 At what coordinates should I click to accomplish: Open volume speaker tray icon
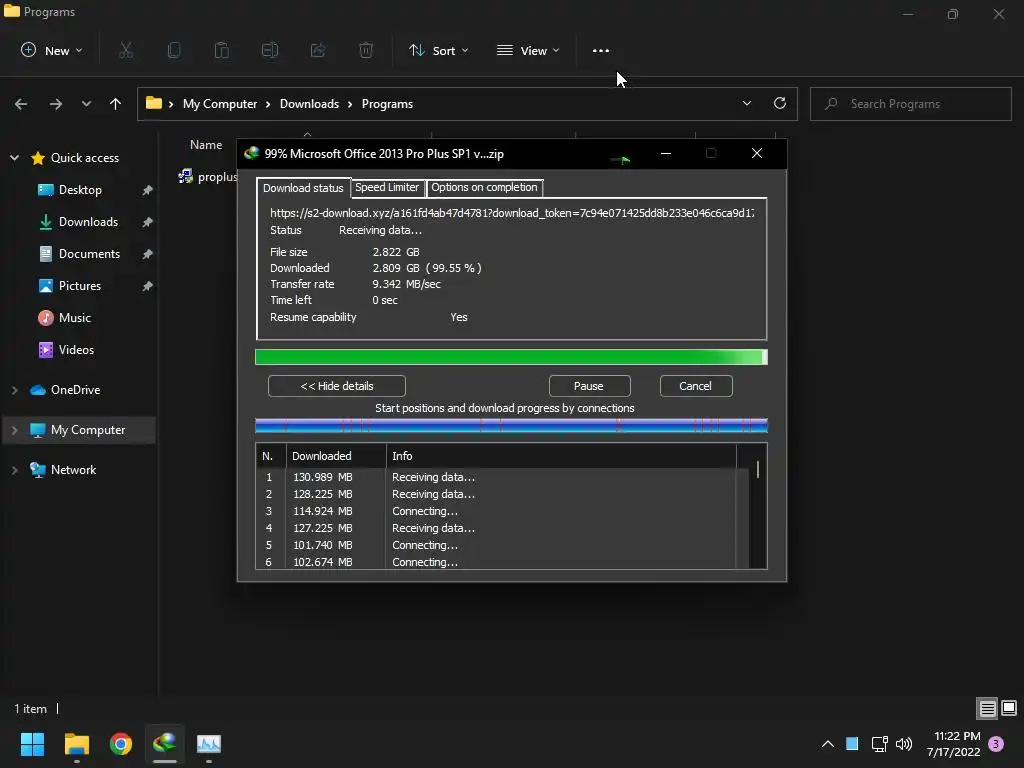904,744
